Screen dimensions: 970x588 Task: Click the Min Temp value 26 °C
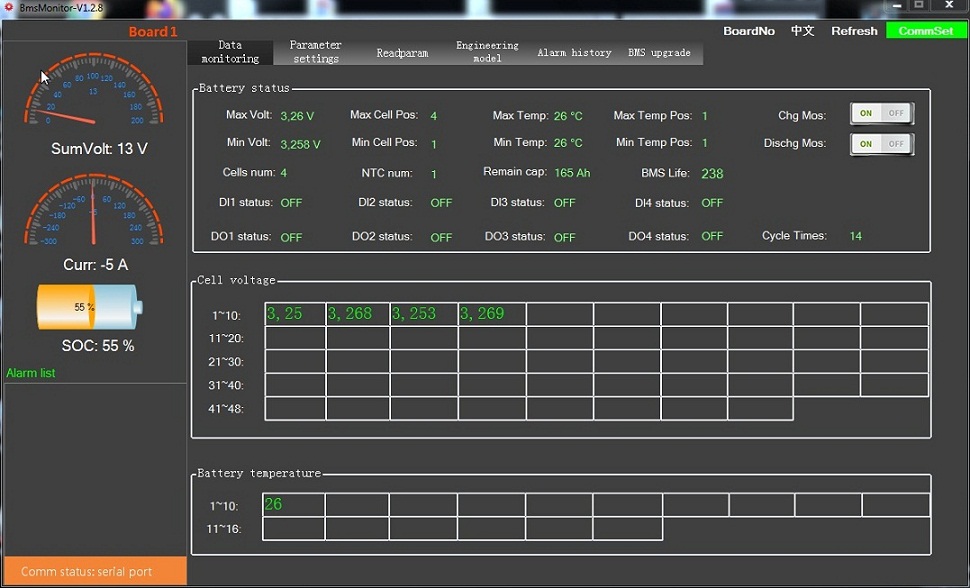pos(568,143)
